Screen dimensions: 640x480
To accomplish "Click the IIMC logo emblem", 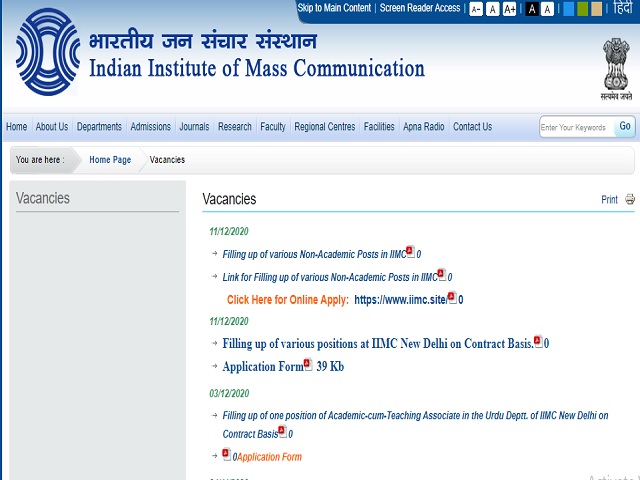I will (x=46, y=53).
